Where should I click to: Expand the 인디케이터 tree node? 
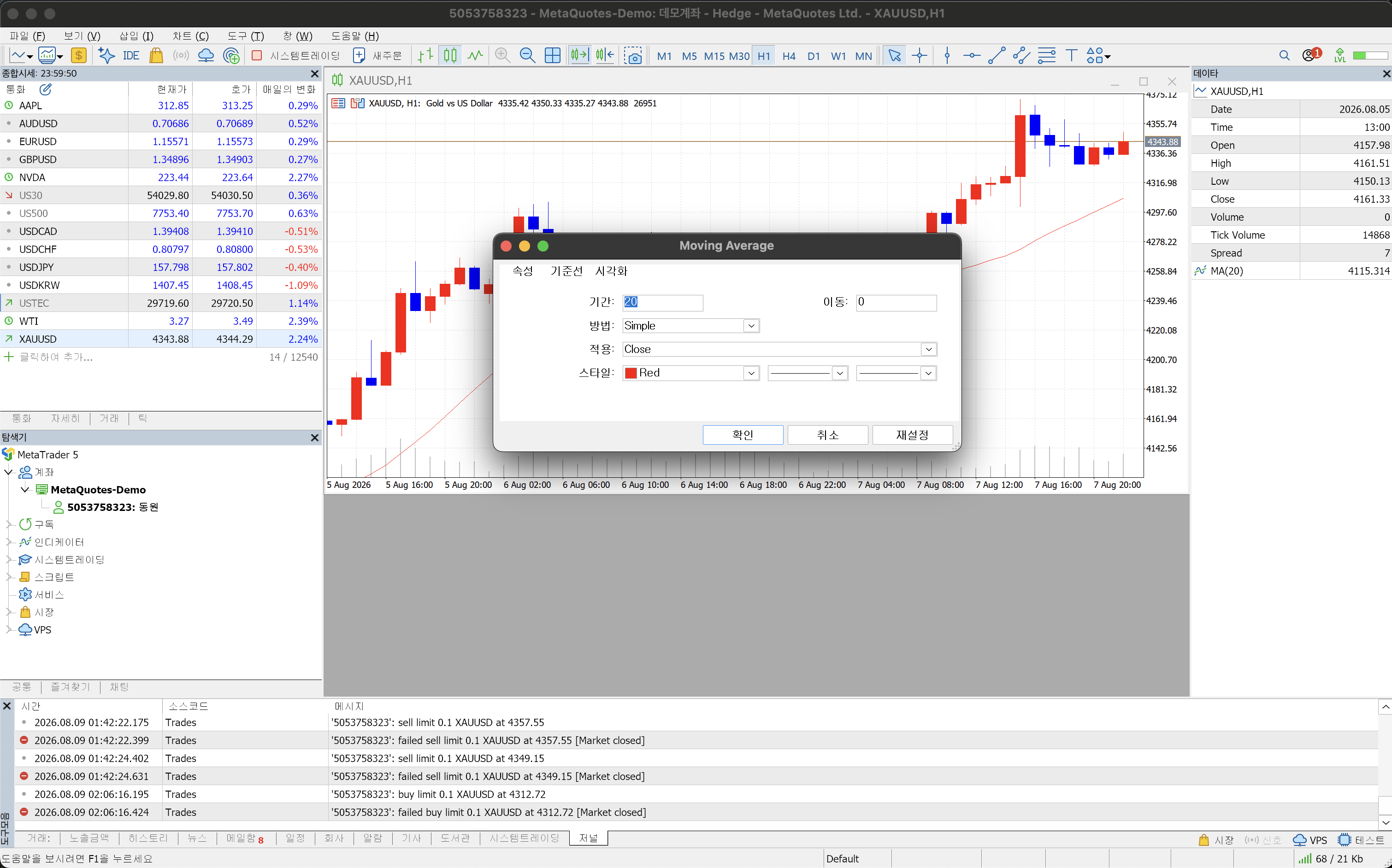coord(9,542)
